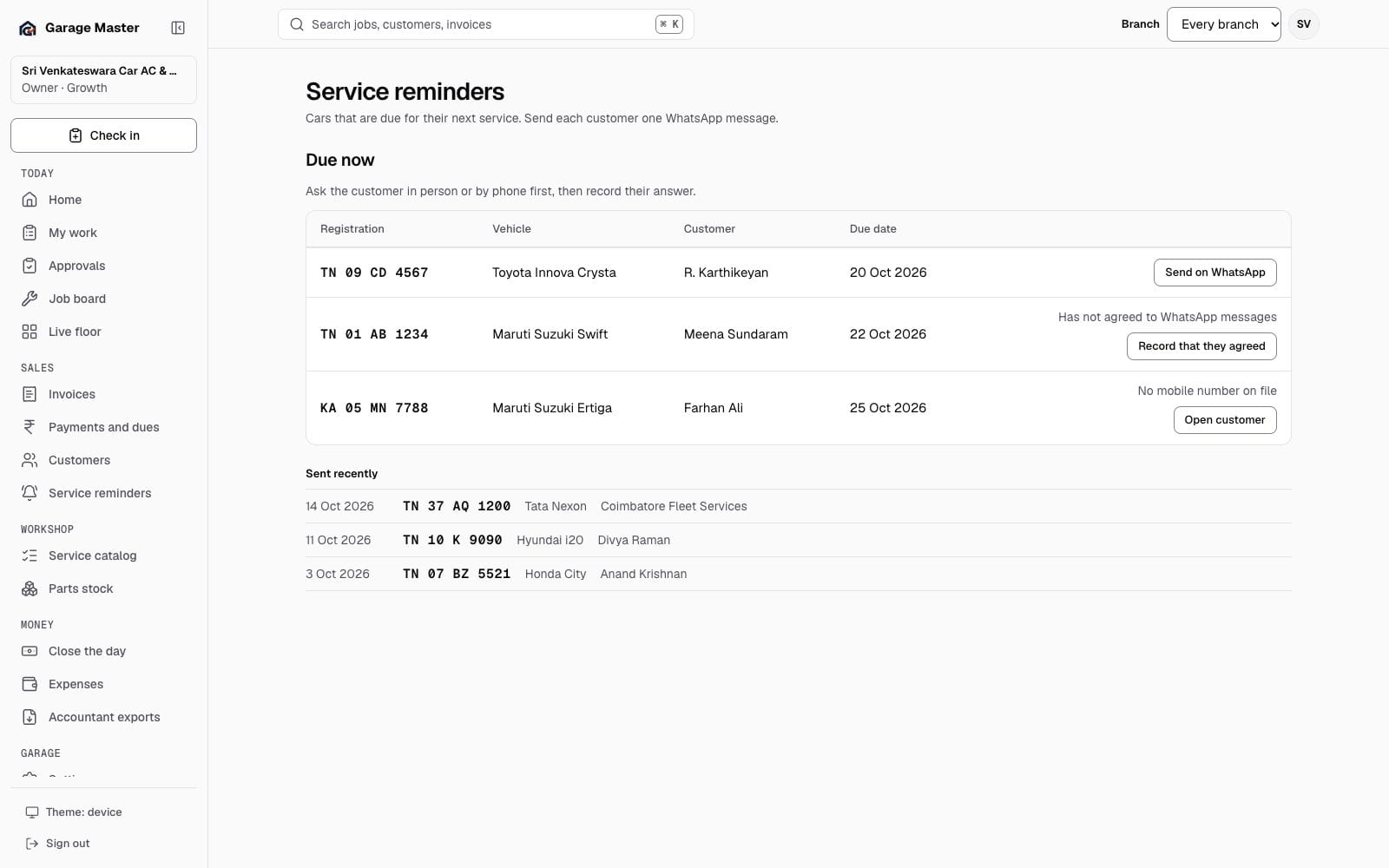Open customer Farhan Ali

(x=1225, y=420)
